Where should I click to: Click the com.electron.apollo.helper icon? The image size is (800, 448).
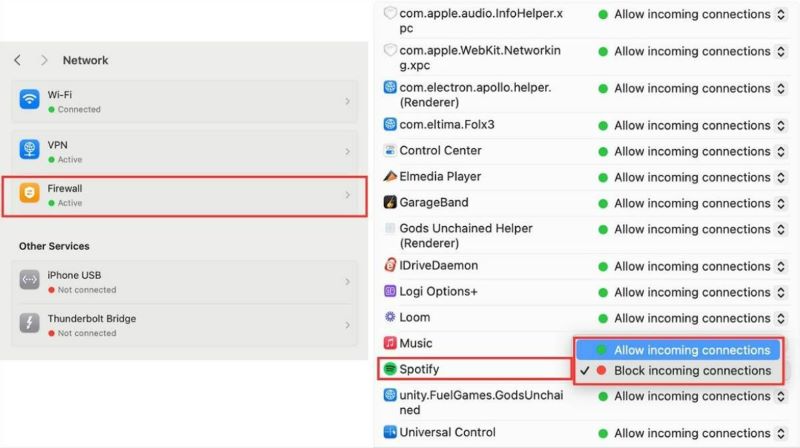[x=390, y=87]
